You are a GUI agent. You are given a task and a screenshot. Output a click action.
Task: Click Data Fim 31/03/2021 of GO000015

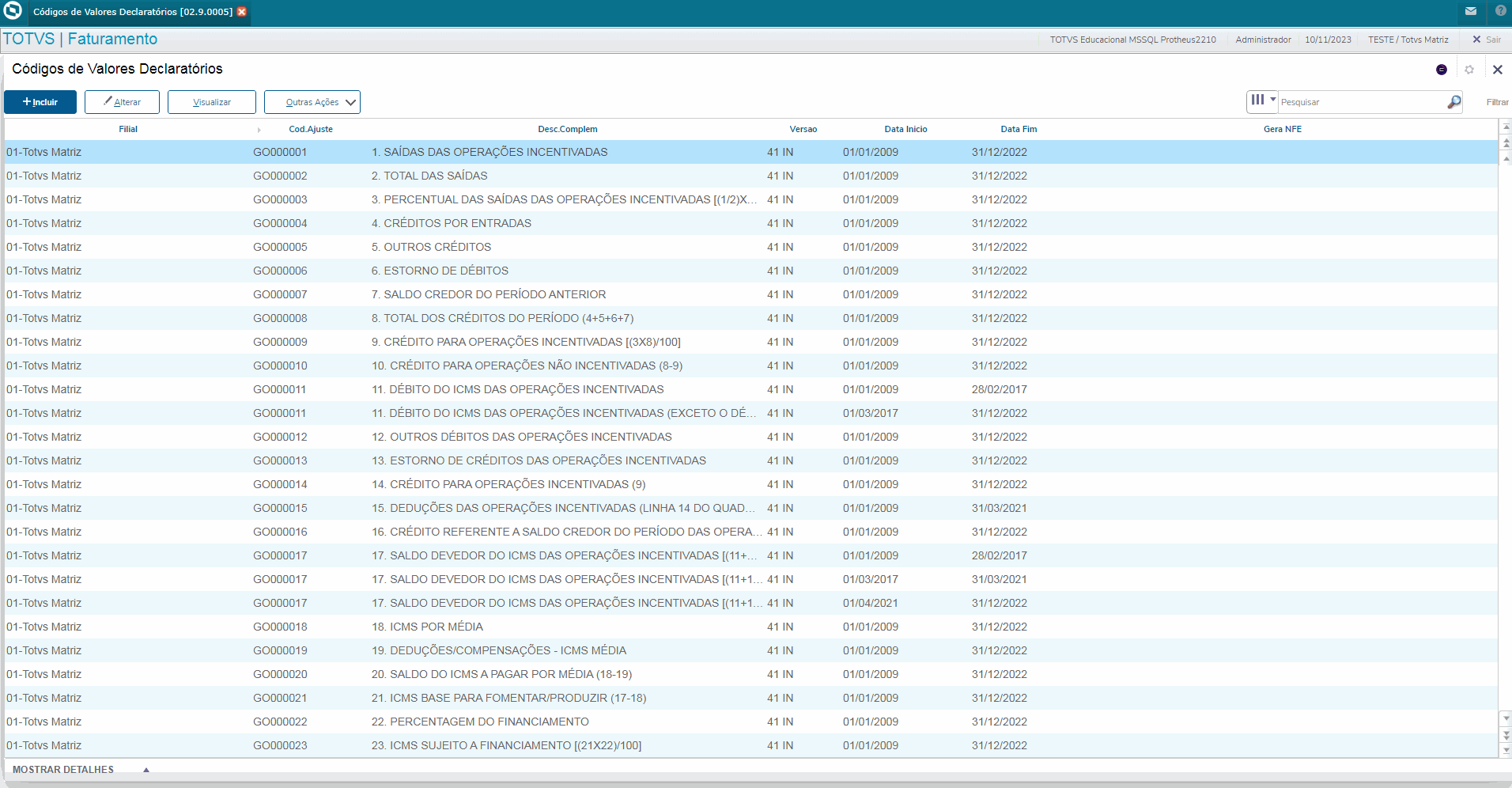coord(1000,508)
